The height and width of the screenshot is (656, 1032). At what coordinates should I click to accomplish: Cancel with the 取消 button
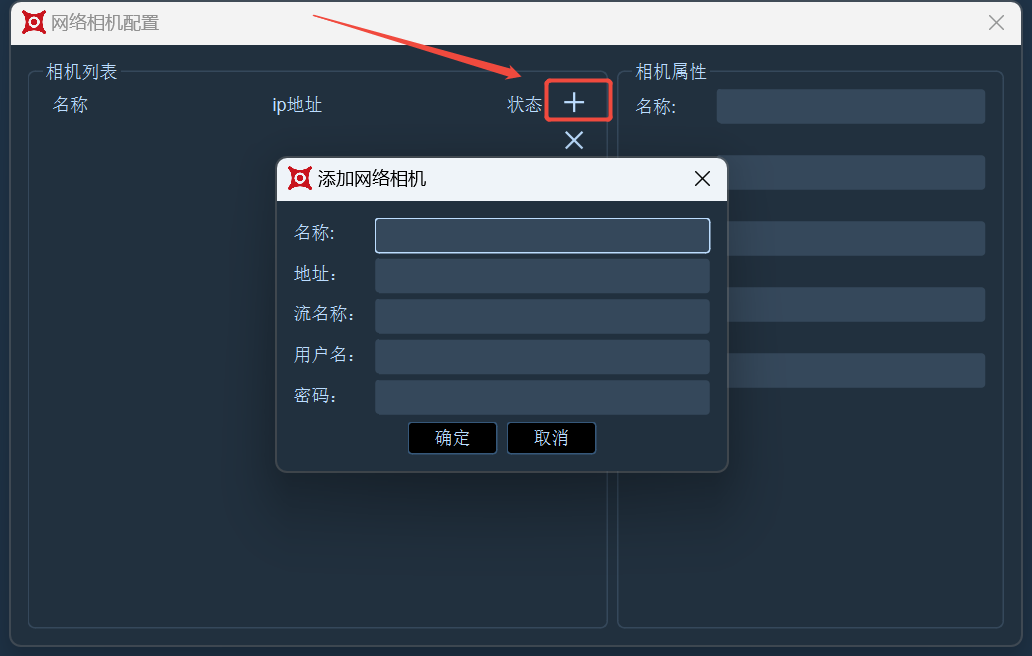pyautogui.click(x=551, y=438)
